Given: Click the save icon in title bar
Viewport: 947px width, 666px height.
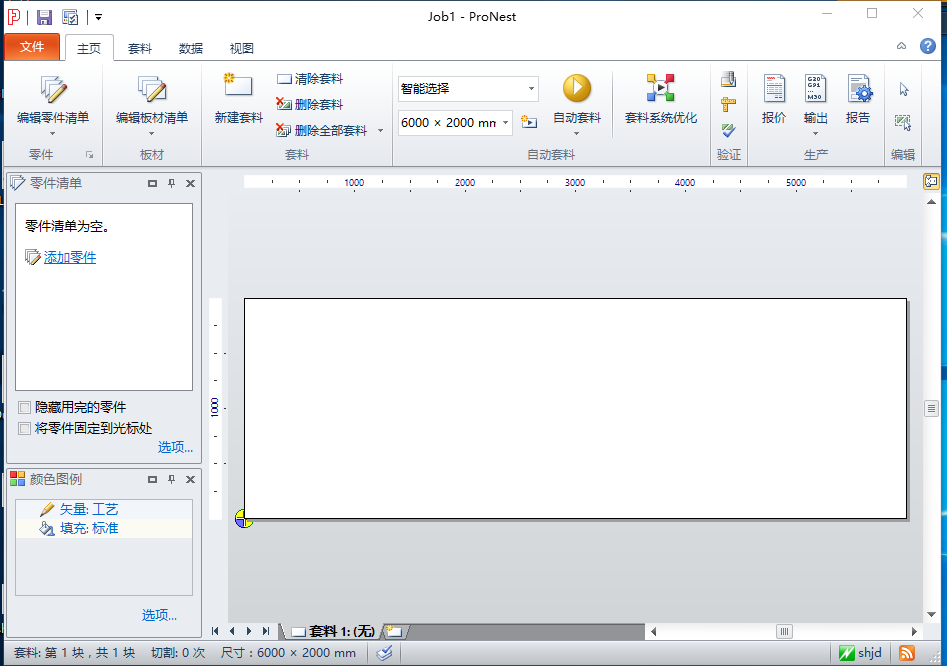Looking at the screenshot, I should coord(44,17).
